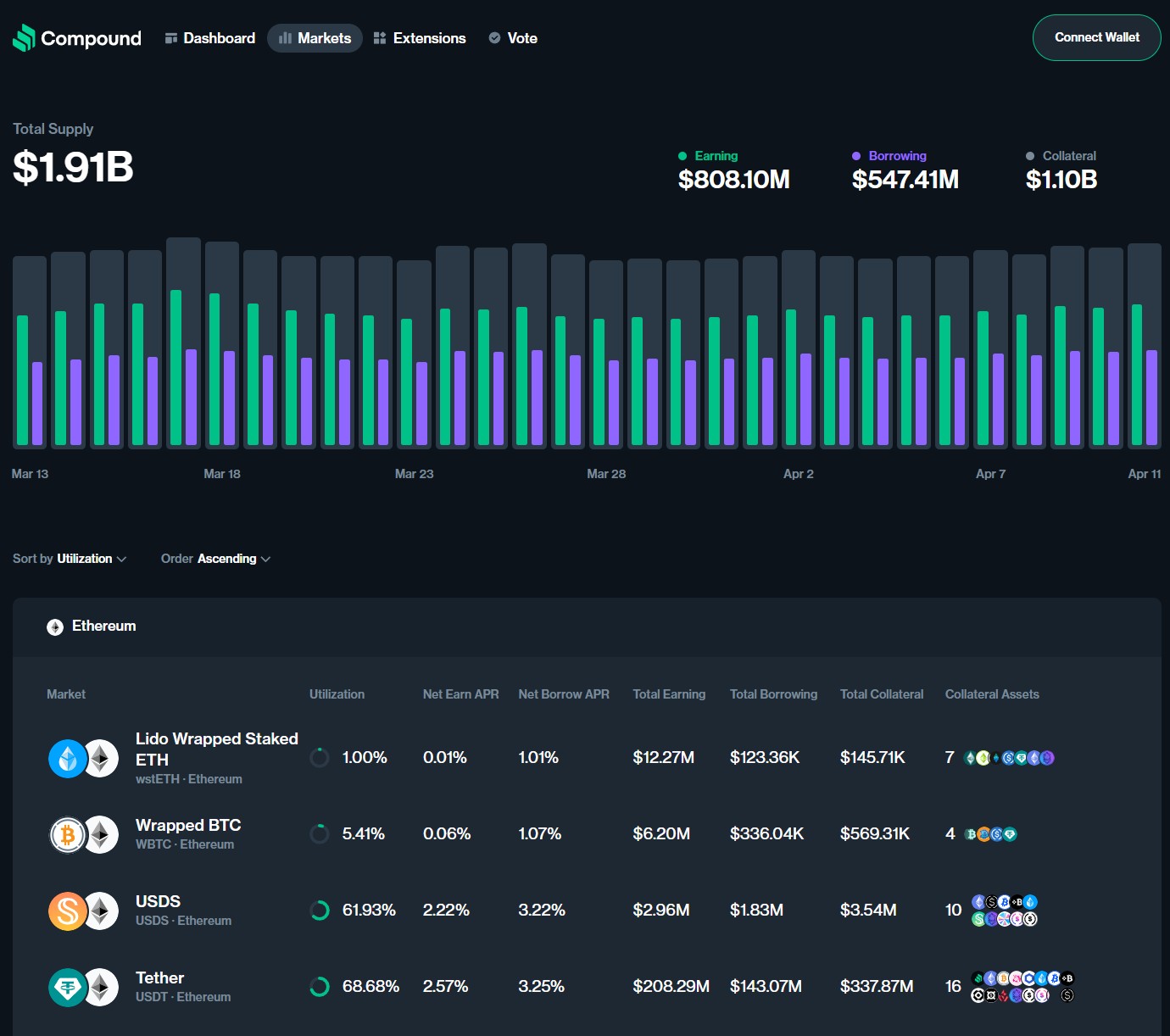
Task: Select the Apr 11 bar in chart
Action: coord(1144,346)
